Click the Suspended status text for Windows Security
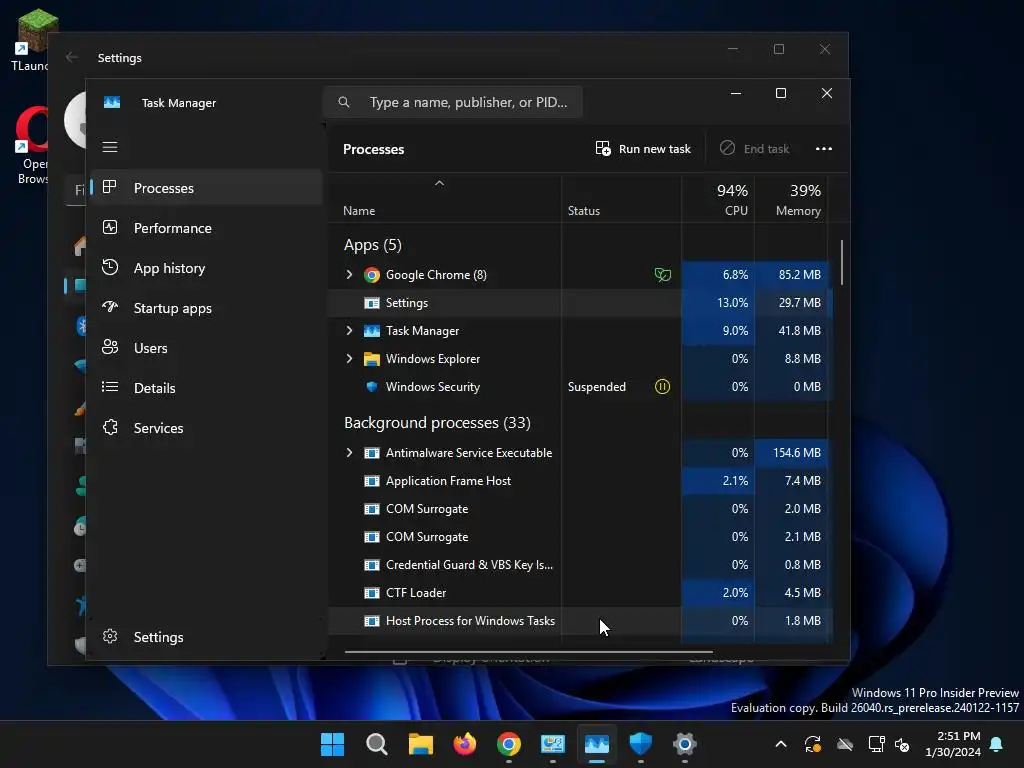 [x=597, y=387]
